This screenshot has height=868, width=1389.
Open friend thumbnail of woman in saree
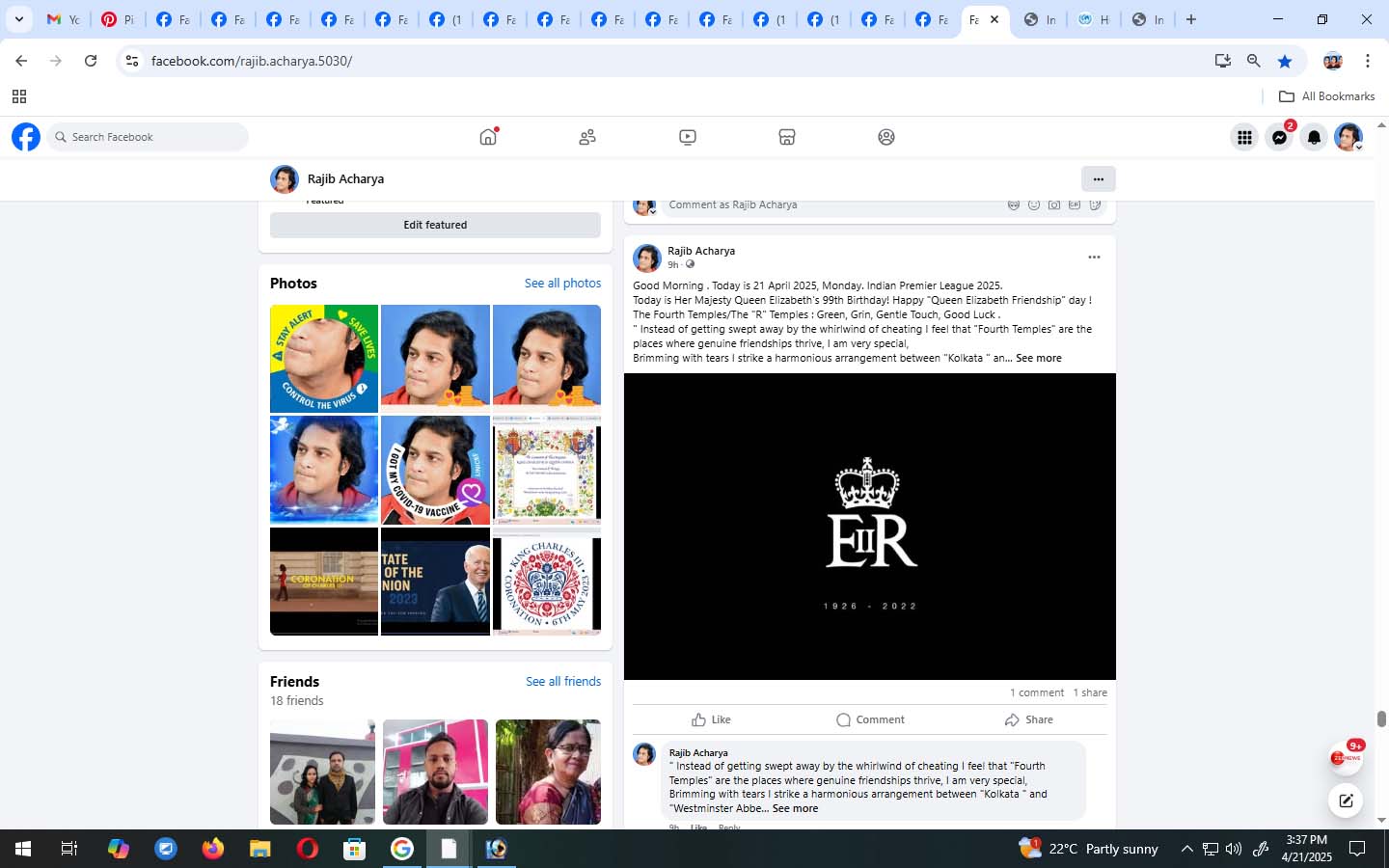pyautogui.click(x=548, y=772)
